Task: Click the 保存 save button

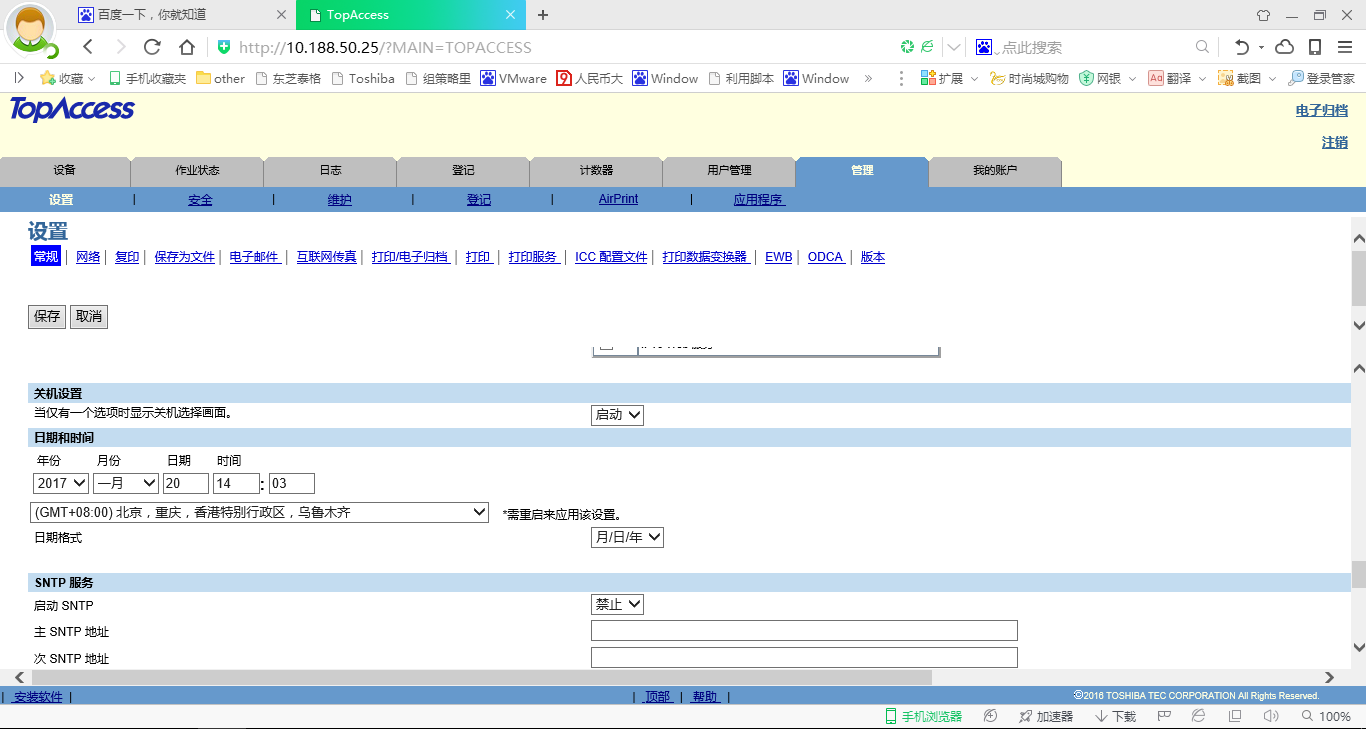Action: pyautogui.click(x=46, y=316)
